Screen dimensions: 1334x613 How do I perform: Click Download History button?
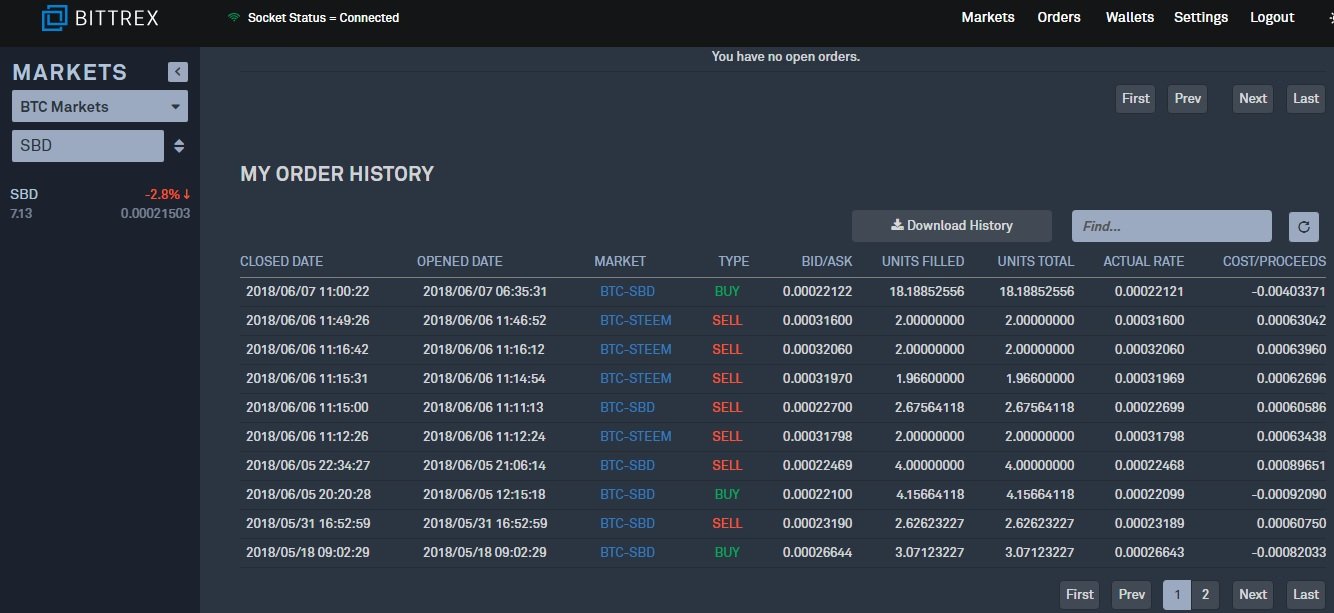click(952, 226)
